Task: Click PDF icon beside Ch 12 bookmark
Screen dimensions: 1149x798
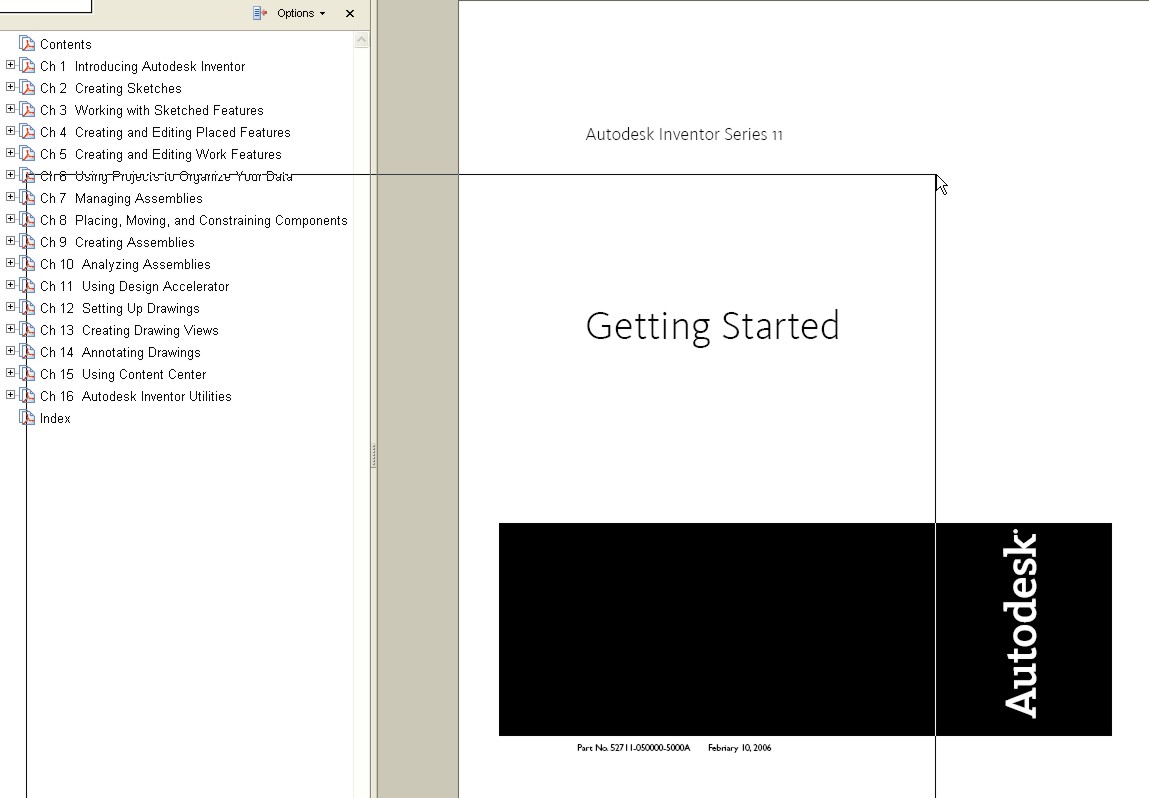Action: click(27, 308)
